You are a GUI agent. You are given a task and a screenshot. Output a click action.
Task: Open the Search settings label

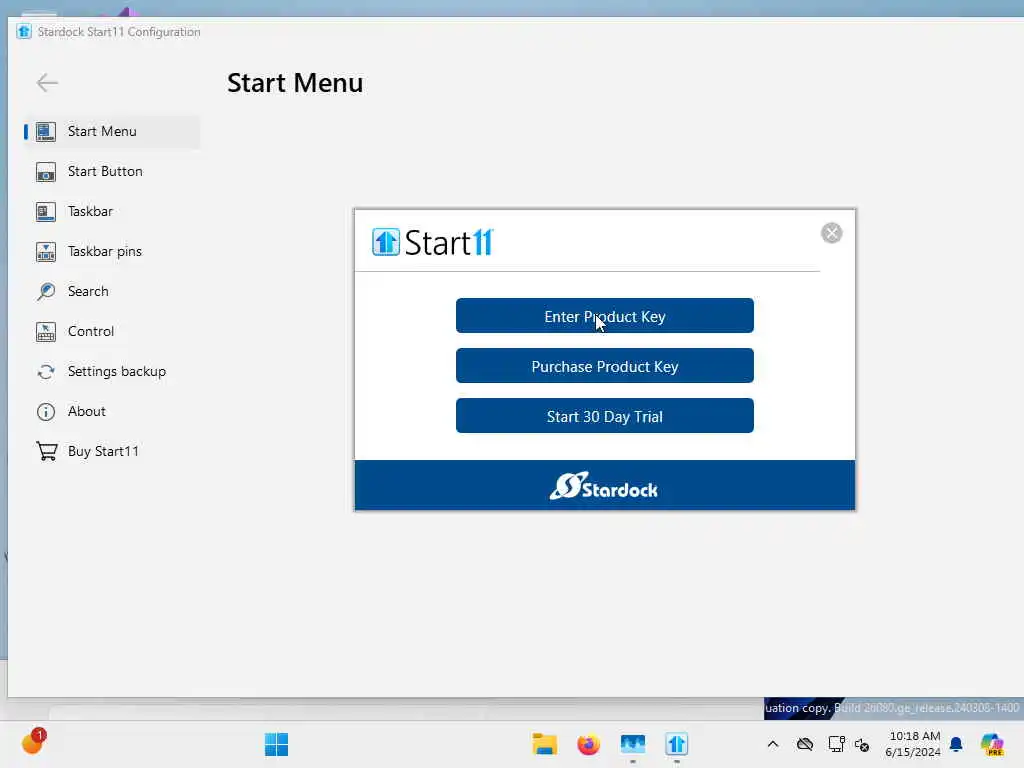tap(88, 291)
